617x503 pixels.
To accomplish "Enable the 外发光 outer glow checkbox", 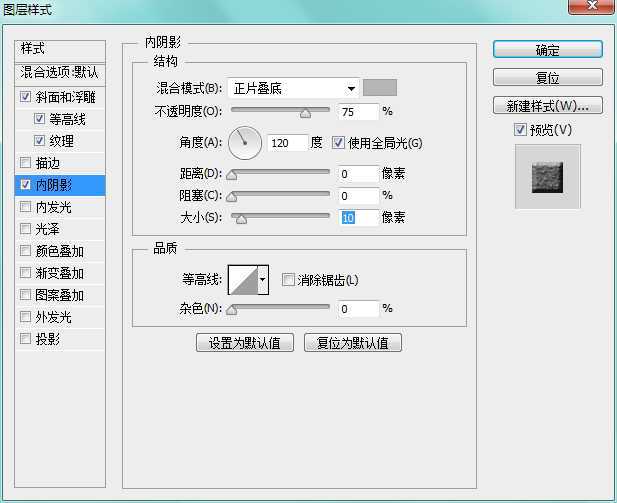I will [25, 317].
